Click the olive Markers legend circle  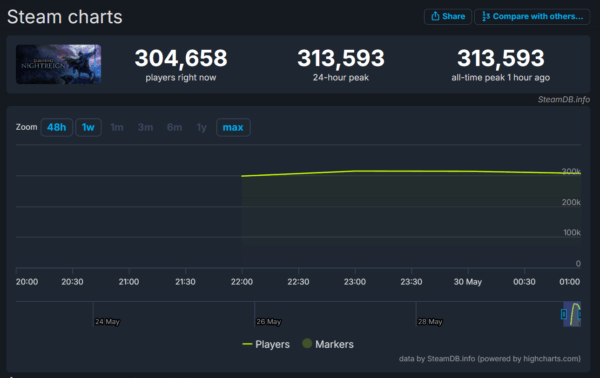click(307, 344)
